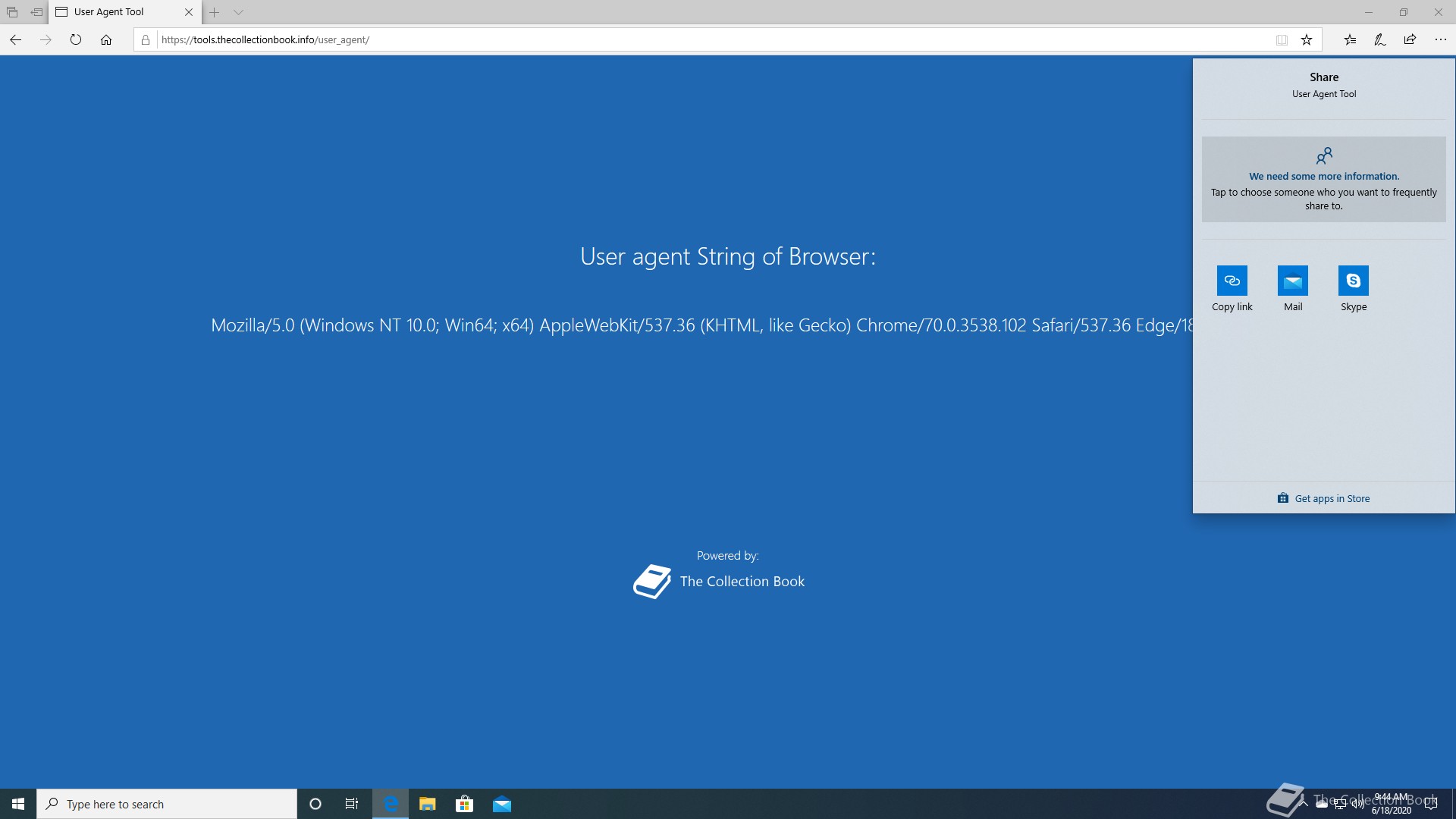1456x819 pixels.
Task: Open File Explorer from the taskbar
Action: [x=427, y=804]
